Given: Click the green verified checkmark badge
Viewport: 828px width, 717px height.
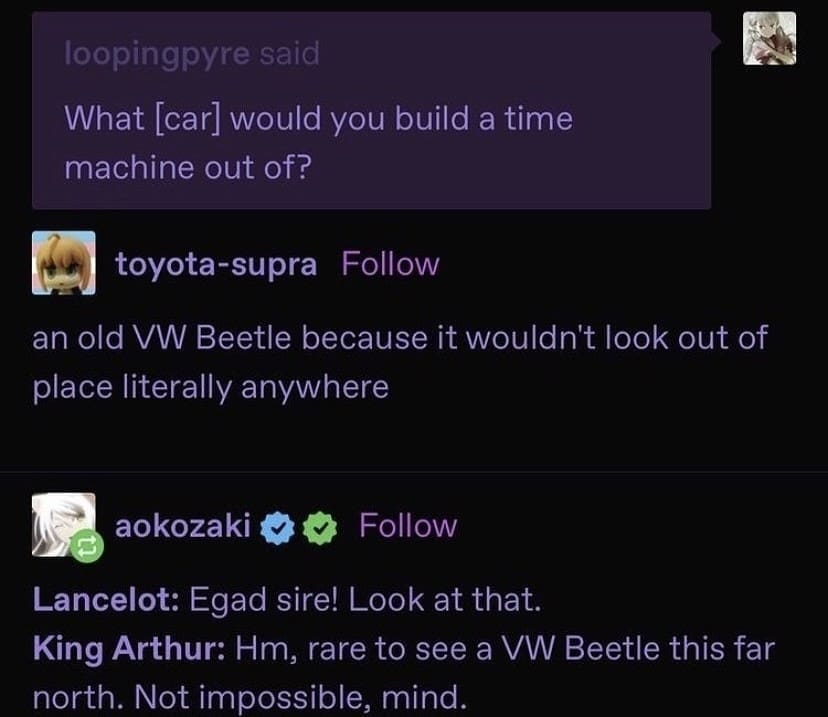Looking at the screenshot, I should click(x=318, y=527).
